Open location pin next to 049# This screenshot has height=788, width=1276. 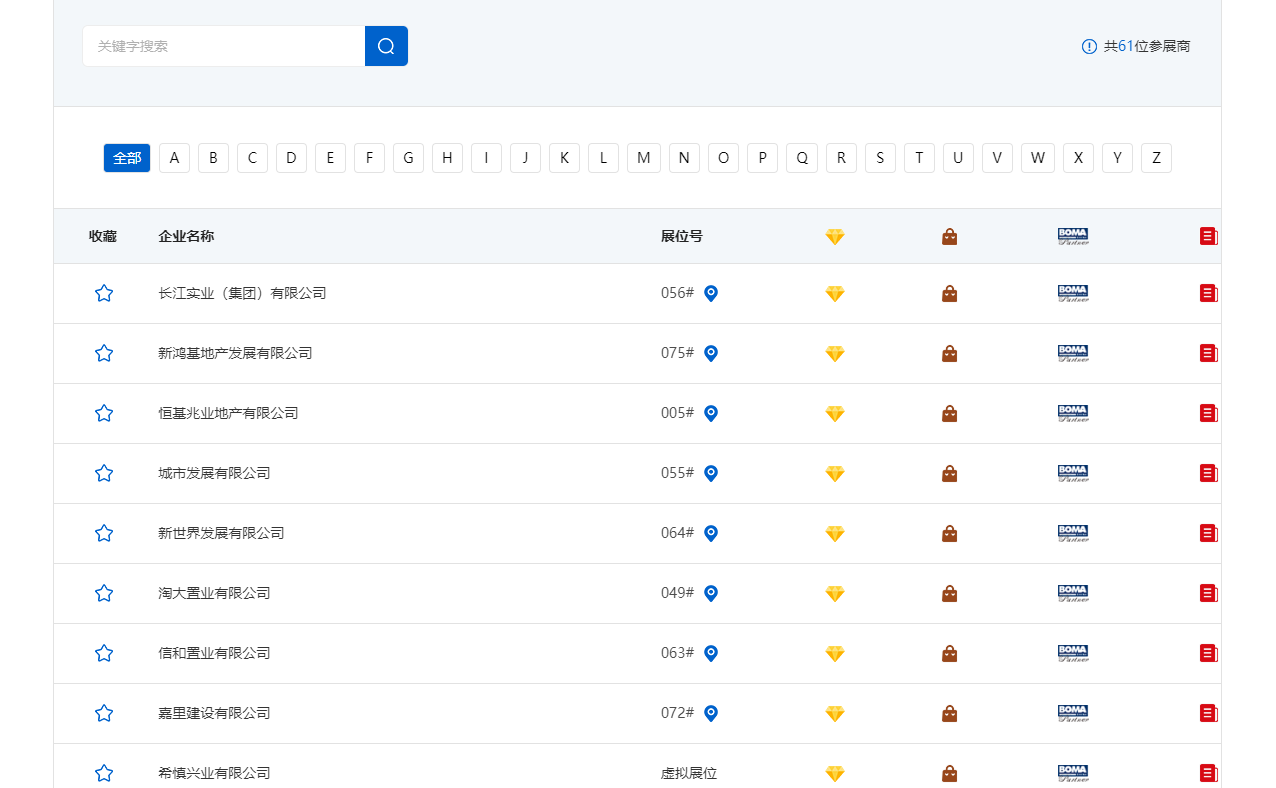(711, 593)
